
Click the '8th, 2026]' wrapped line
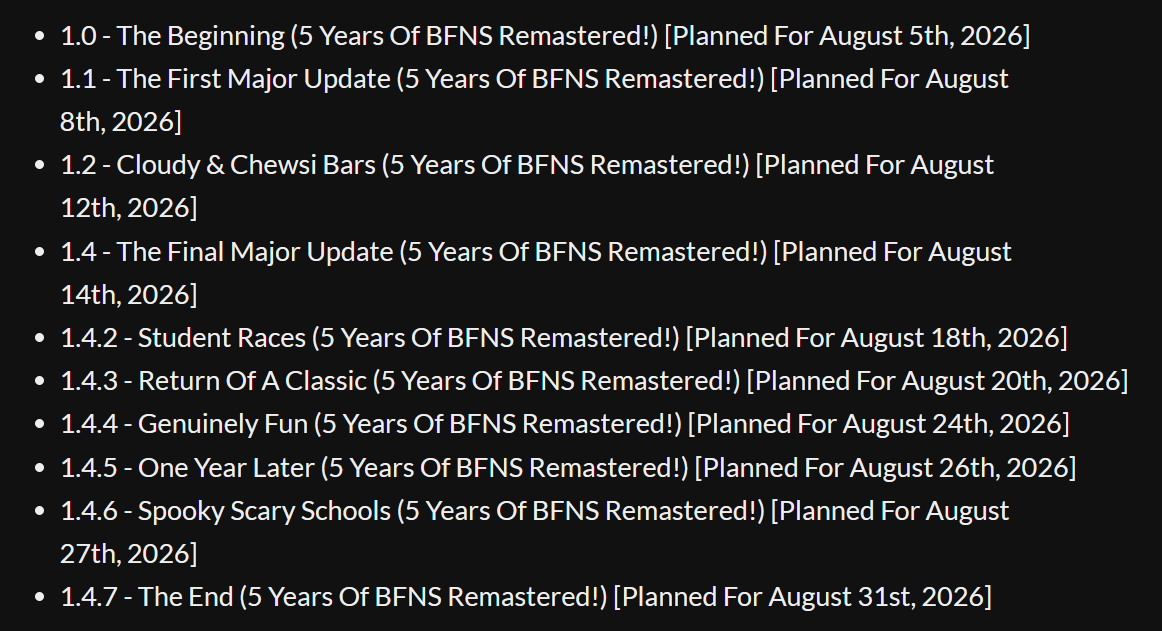coord(121,122)
